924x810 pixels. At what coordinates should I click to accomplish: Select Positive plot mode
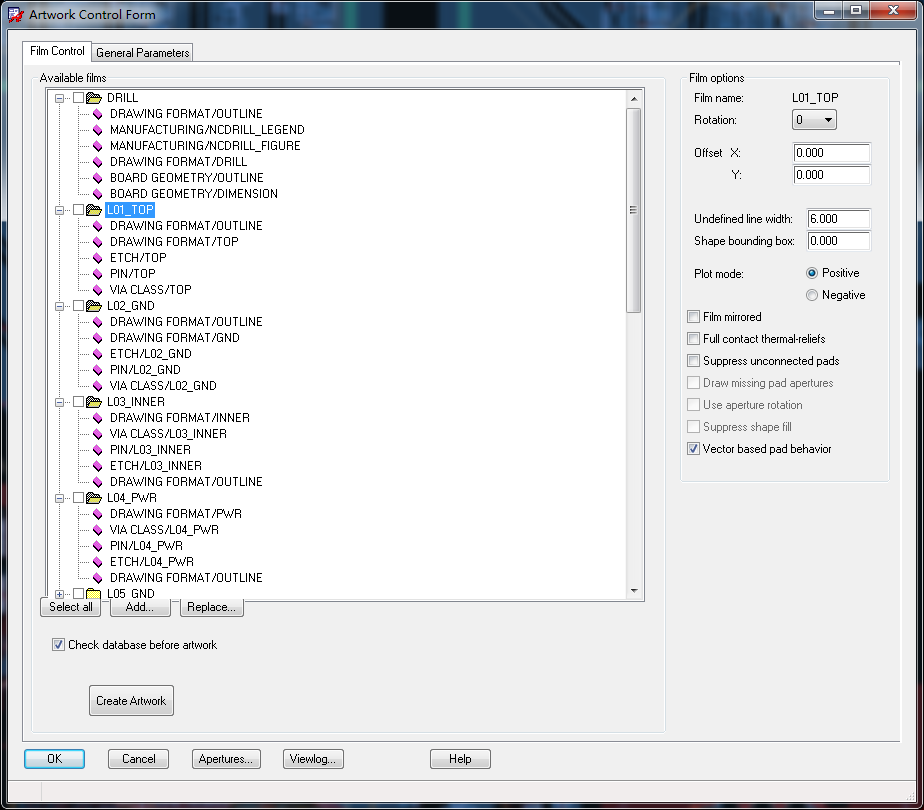click(x=812, y=273)
